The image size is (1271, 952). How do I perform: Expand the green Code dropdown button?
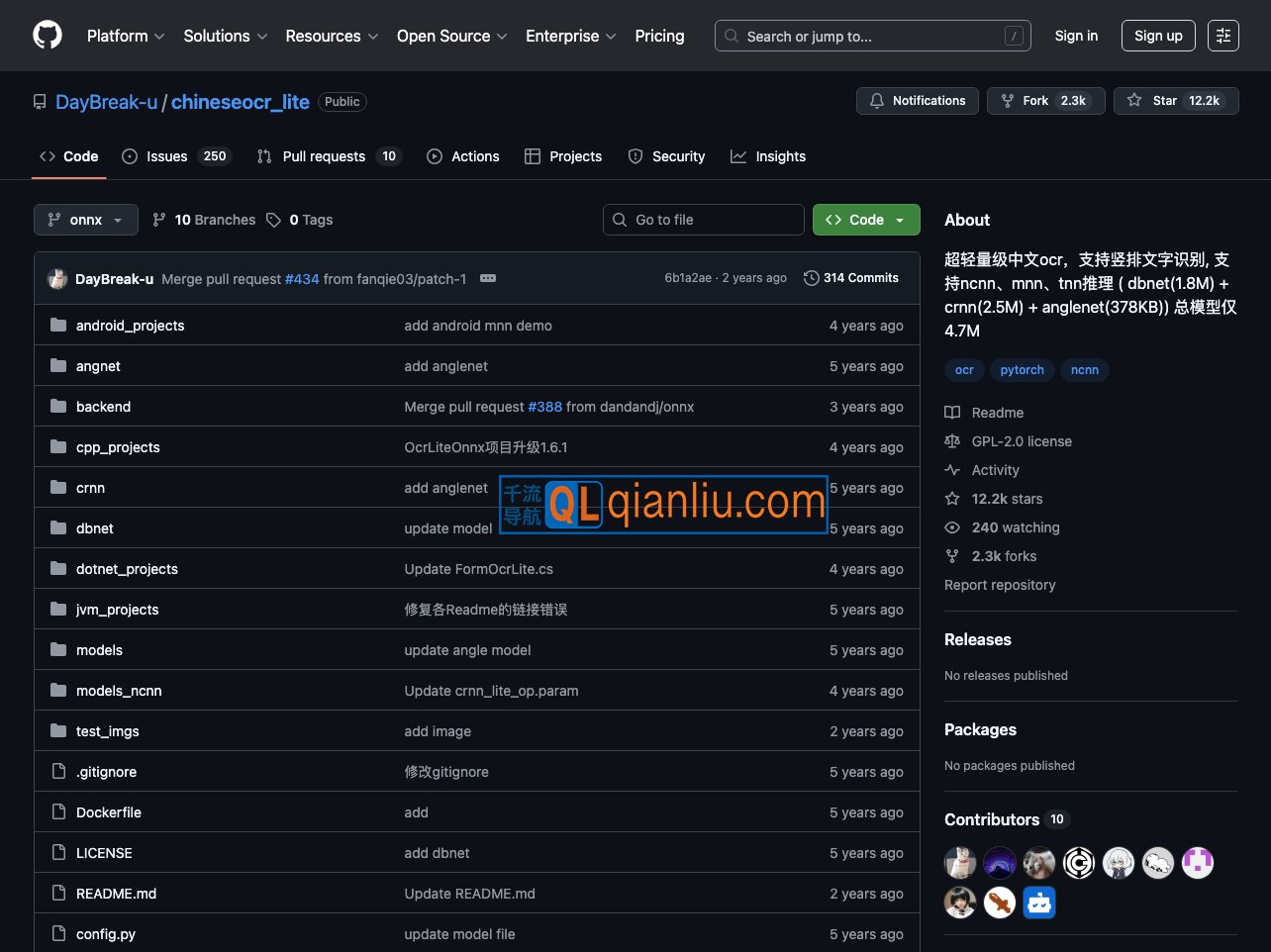tap(866, 220)
